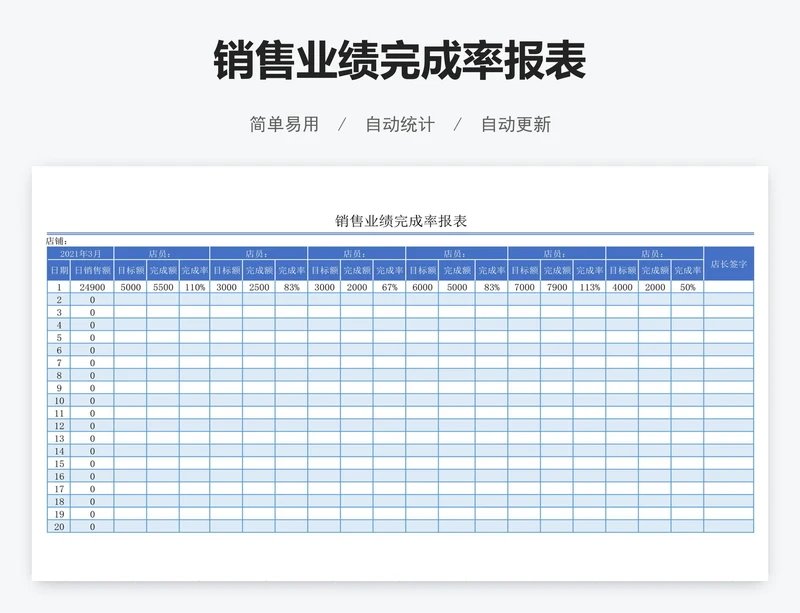Screen dimensions: 800x613
Task: Select the target amount cell 6000
Action: pos(422,287)
